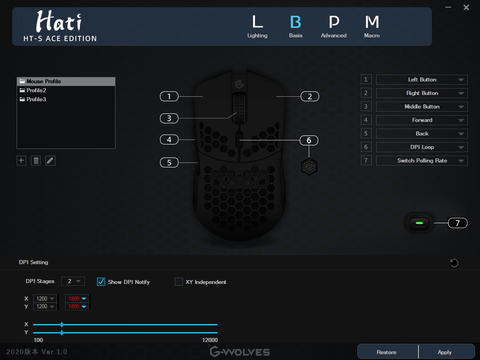The image size is (480, 360).
Task: Reset DPI settings with circular arrow icon
Action: (x=454, y=263)
